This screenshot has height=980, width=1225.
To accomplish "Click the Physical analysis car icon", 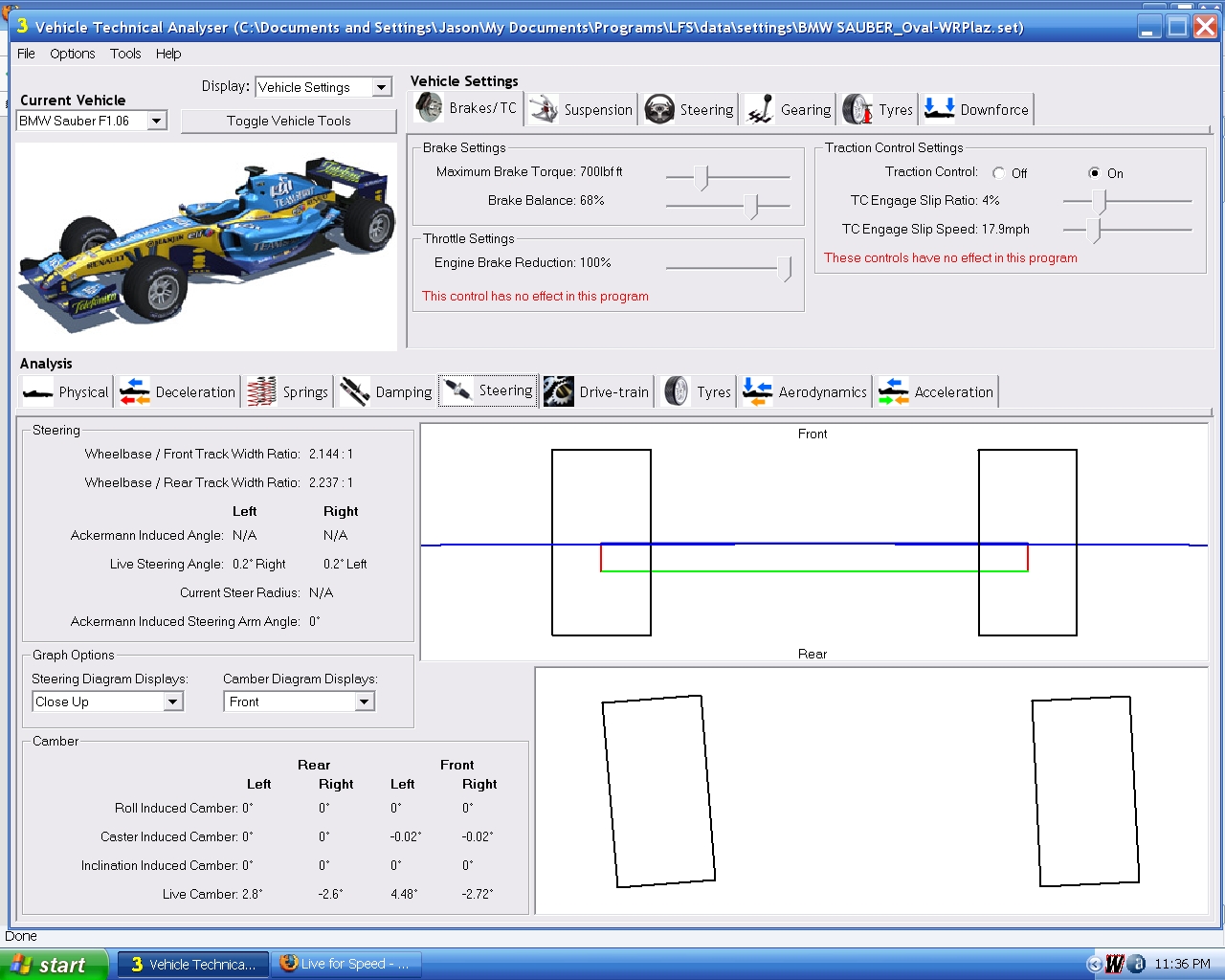I will coord(37,392).
